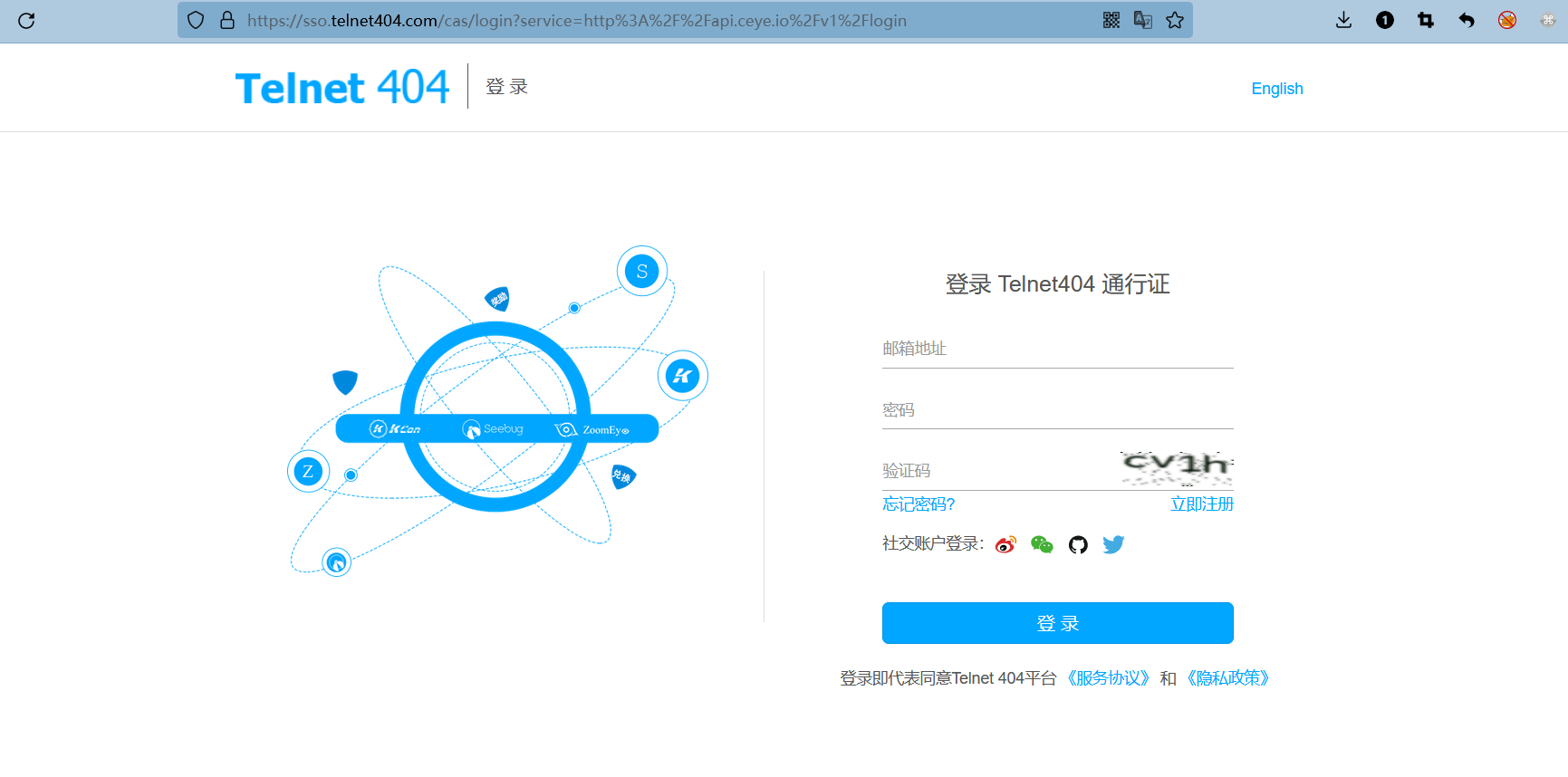
Task: Click the undo arrow toolbar icon
Action: tap(1467, 20)
